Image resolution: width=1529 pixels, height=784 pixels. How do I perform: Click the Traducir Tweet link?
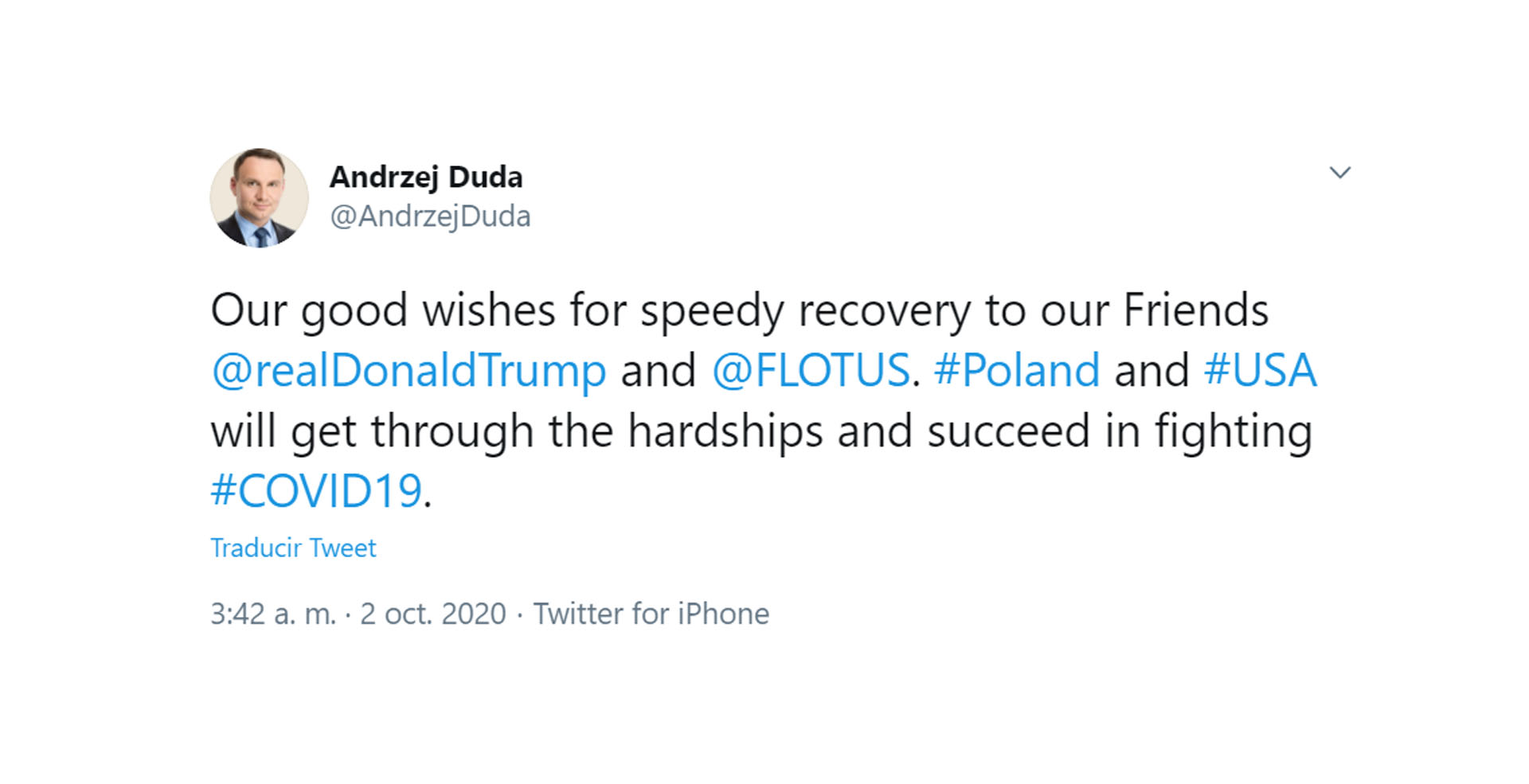[293, 548]
